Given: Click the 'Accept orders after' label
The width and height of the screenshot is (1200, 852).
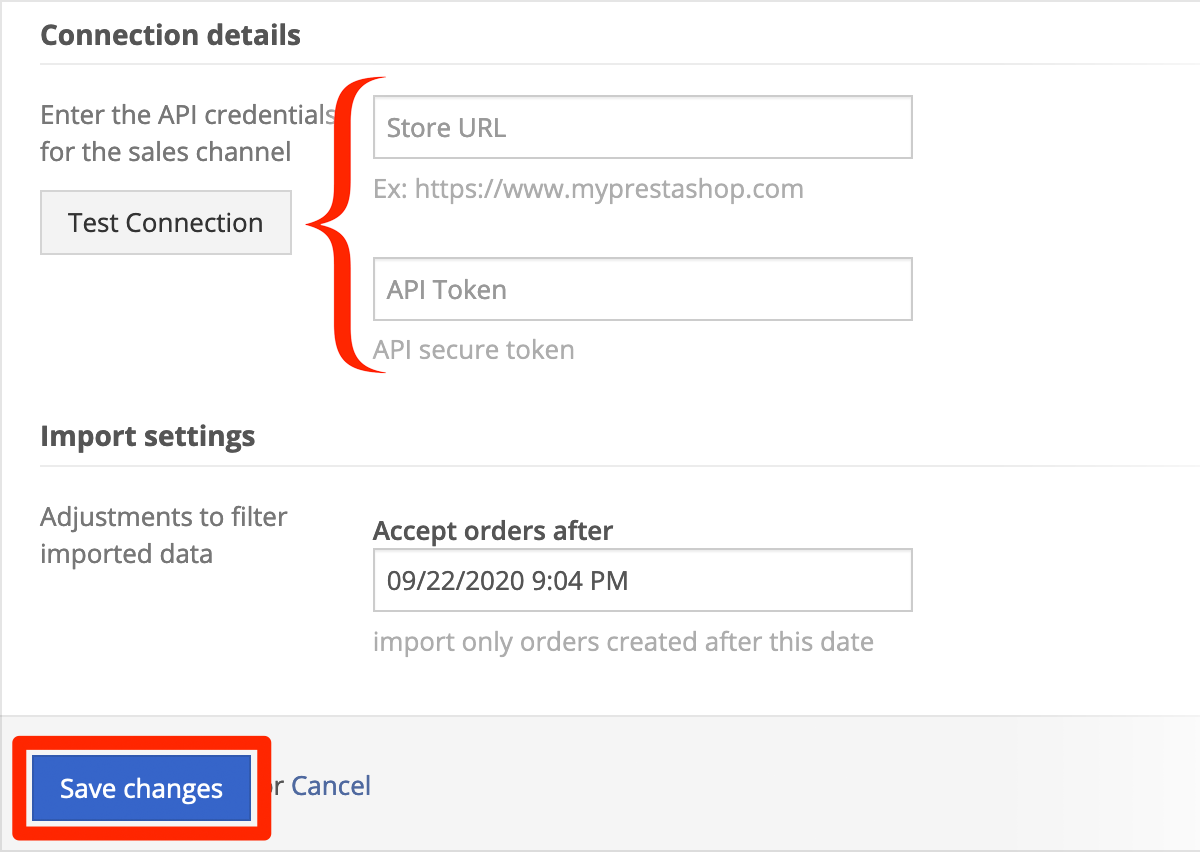Looking at the screenshot, I should (493, 530).
